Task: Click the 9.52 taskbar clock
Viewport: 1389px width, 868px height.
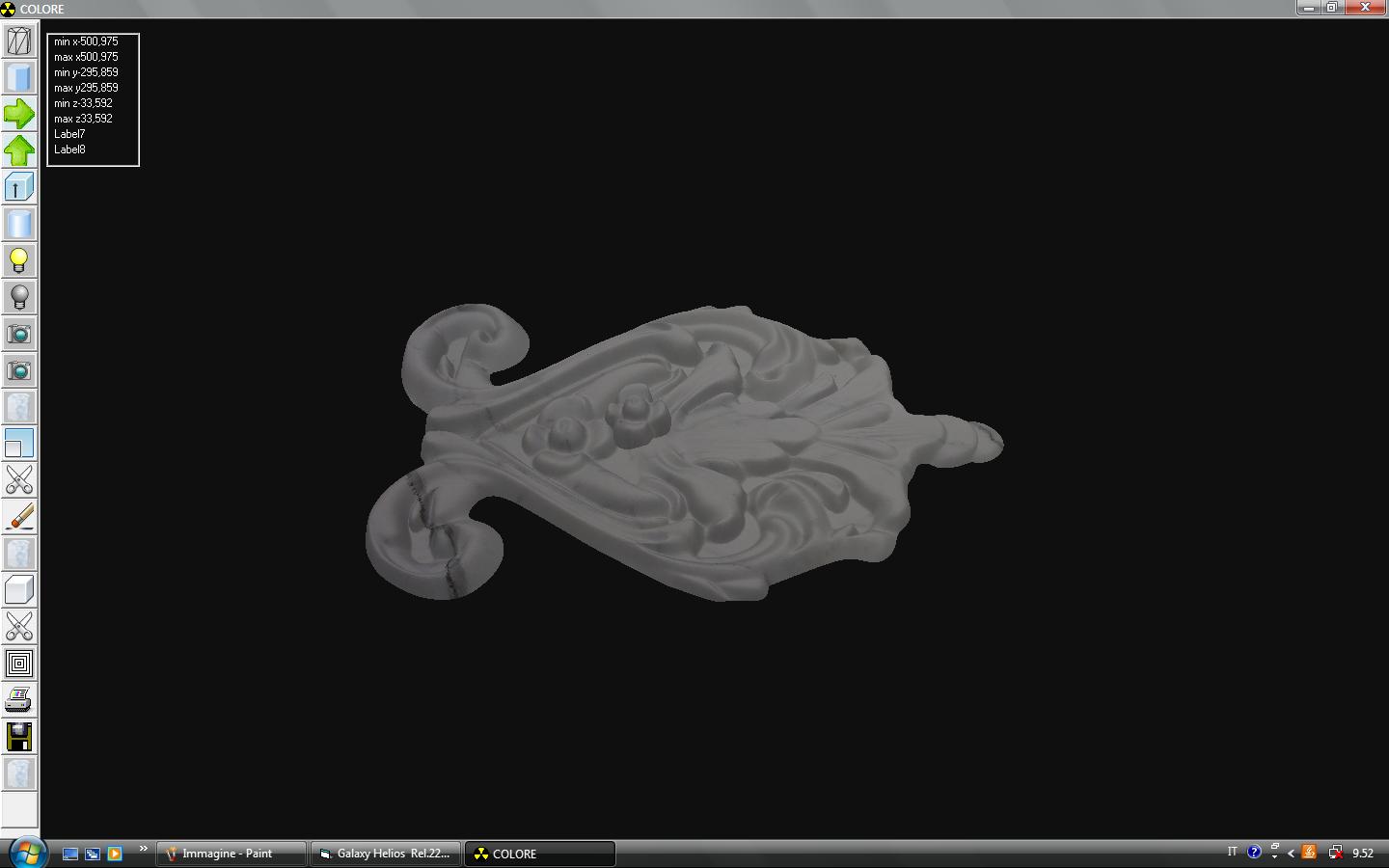Action: pos(1363,853)
